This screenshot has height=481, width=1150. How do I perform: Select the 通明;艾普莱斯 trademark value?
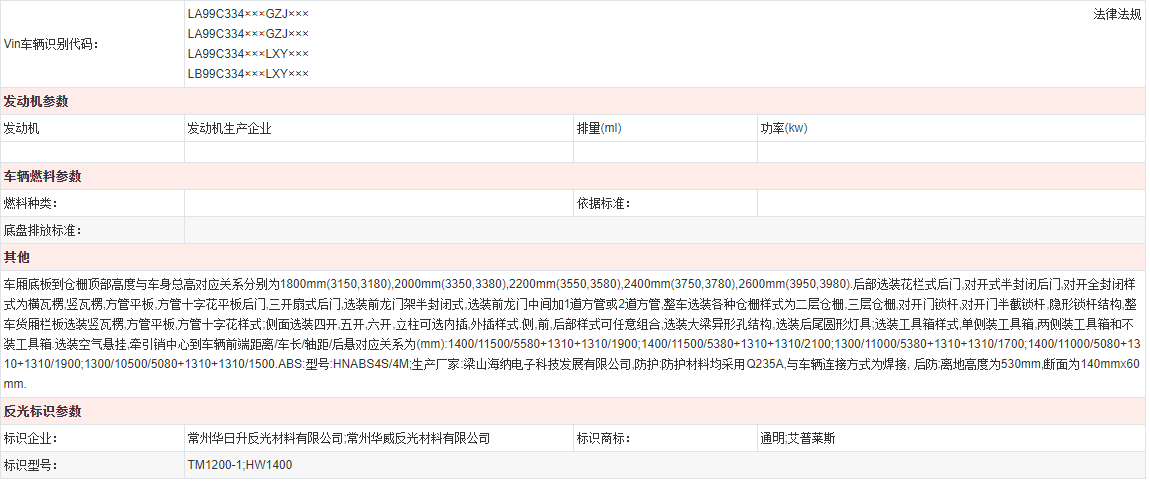point(799,438)
